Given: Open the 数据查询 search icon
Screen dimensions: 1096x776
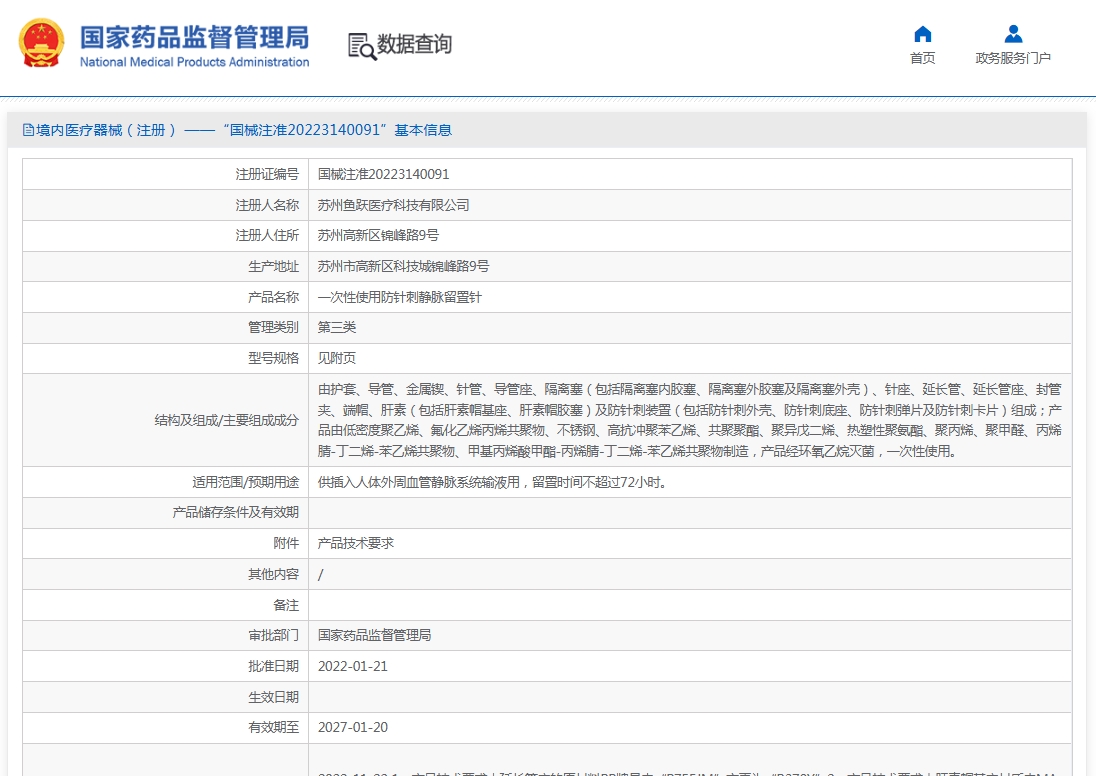Looking at the screenshot, I should click(362, 46).
